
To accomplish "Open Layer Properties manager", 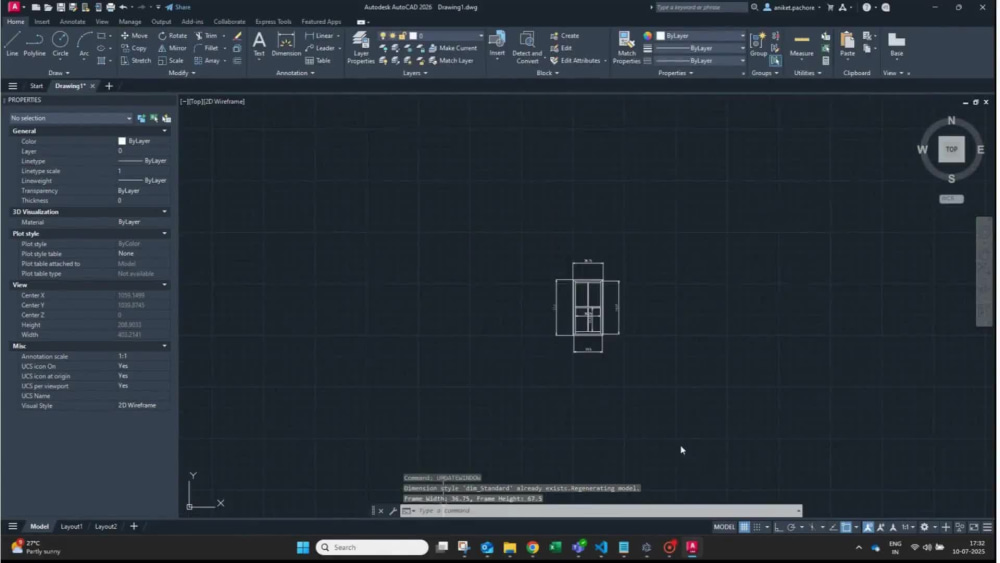I will [x=360, y=48].
